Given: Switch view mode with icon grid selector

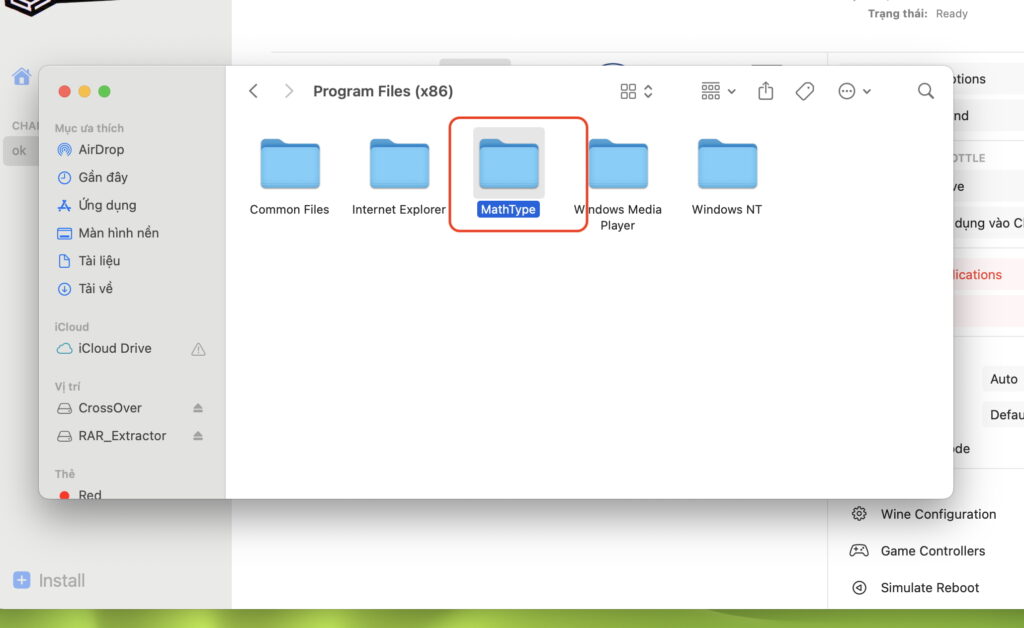Looking at the screenshot, I should tap(636, 91).
